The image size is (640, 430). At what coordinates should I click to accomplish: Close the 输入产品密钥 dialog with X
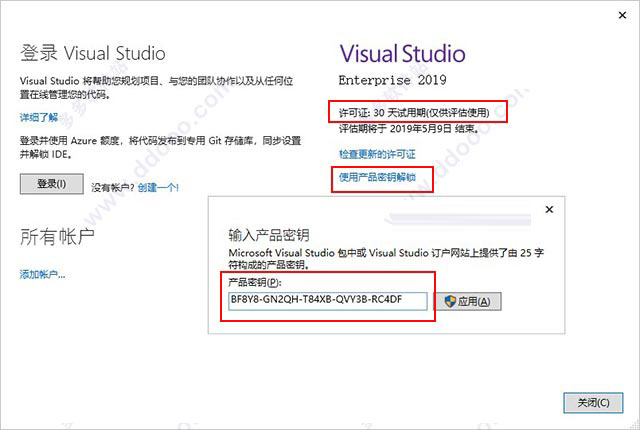click(549, 209)
